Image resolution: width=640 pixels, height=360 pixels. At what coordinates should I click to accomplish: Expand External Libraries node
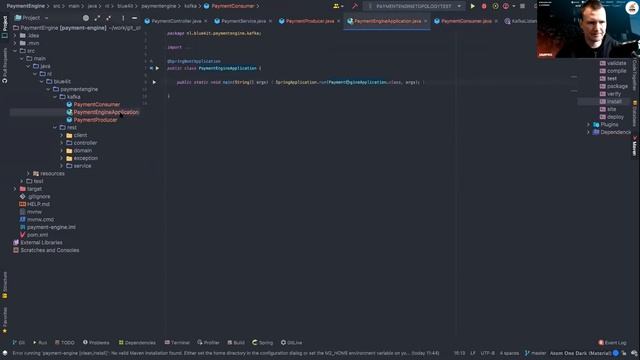[x=41, y=242]
